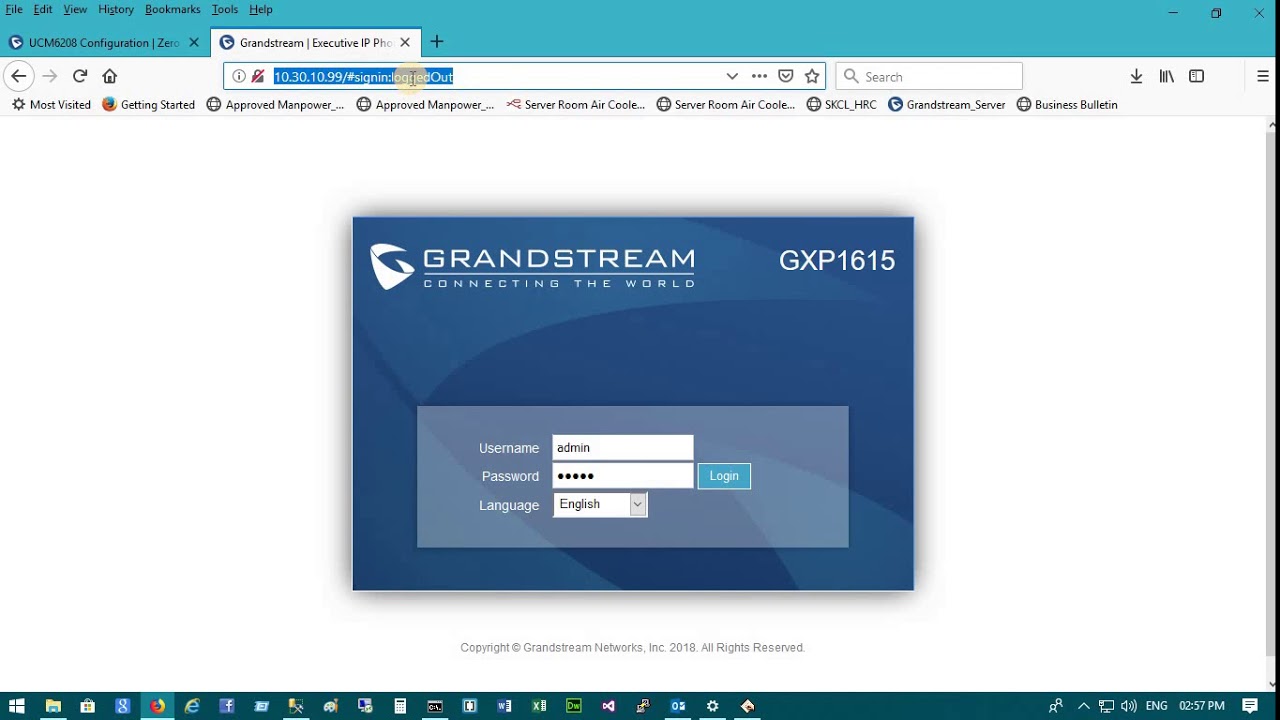Image resolution: width=1280 pixels, height=720 pixels.
Task: Click the browser Search box
Action: (929, 76)
